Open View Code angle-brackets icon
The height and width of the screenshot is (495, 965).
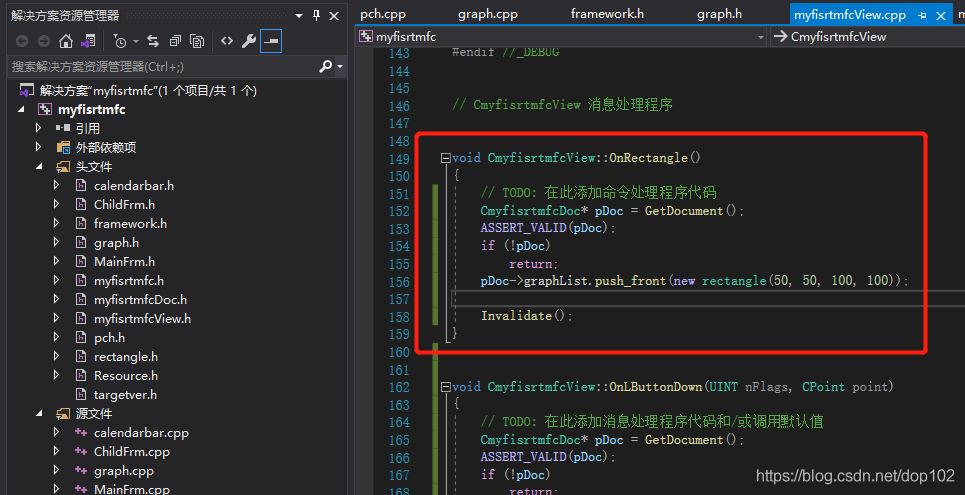click(x=227, y=41)
